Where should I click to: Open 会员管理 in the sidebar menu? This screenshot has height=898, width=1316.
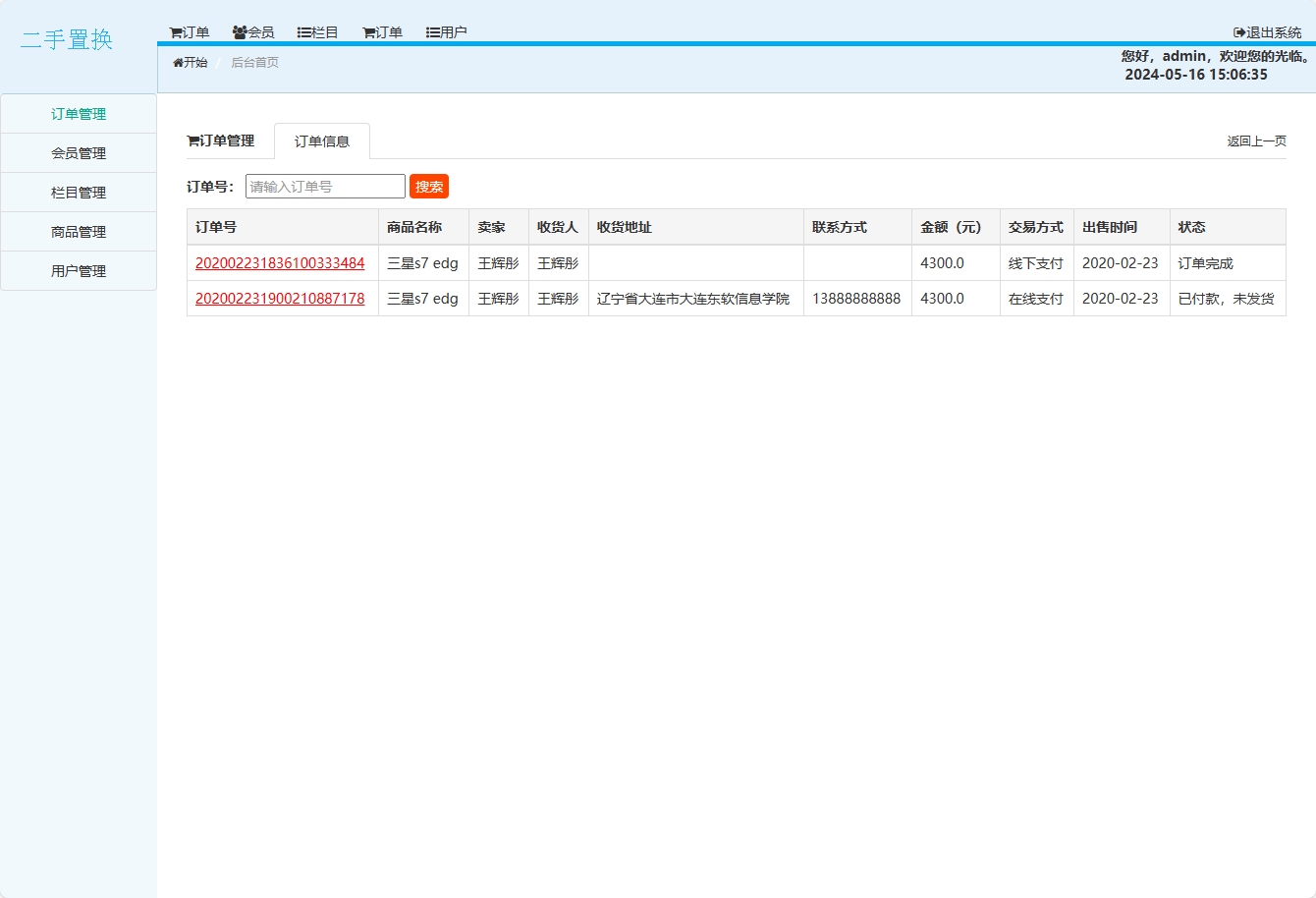79,153
